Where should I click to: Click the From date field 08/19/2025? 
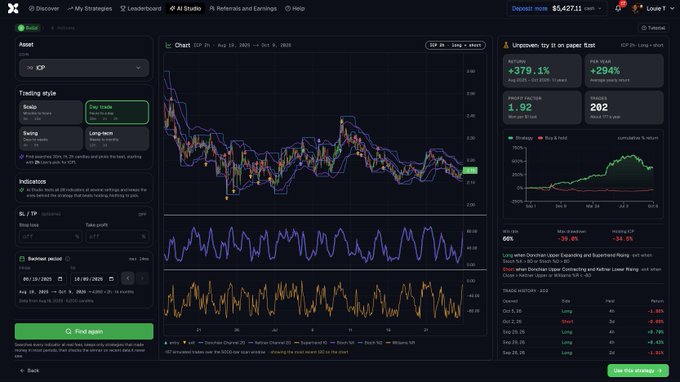point(42,279)
